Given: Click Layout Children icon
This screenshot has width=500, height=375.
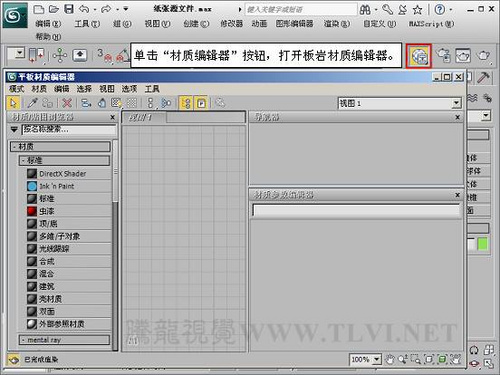Looking at the screenshot, I should click(x=166, y=103).
